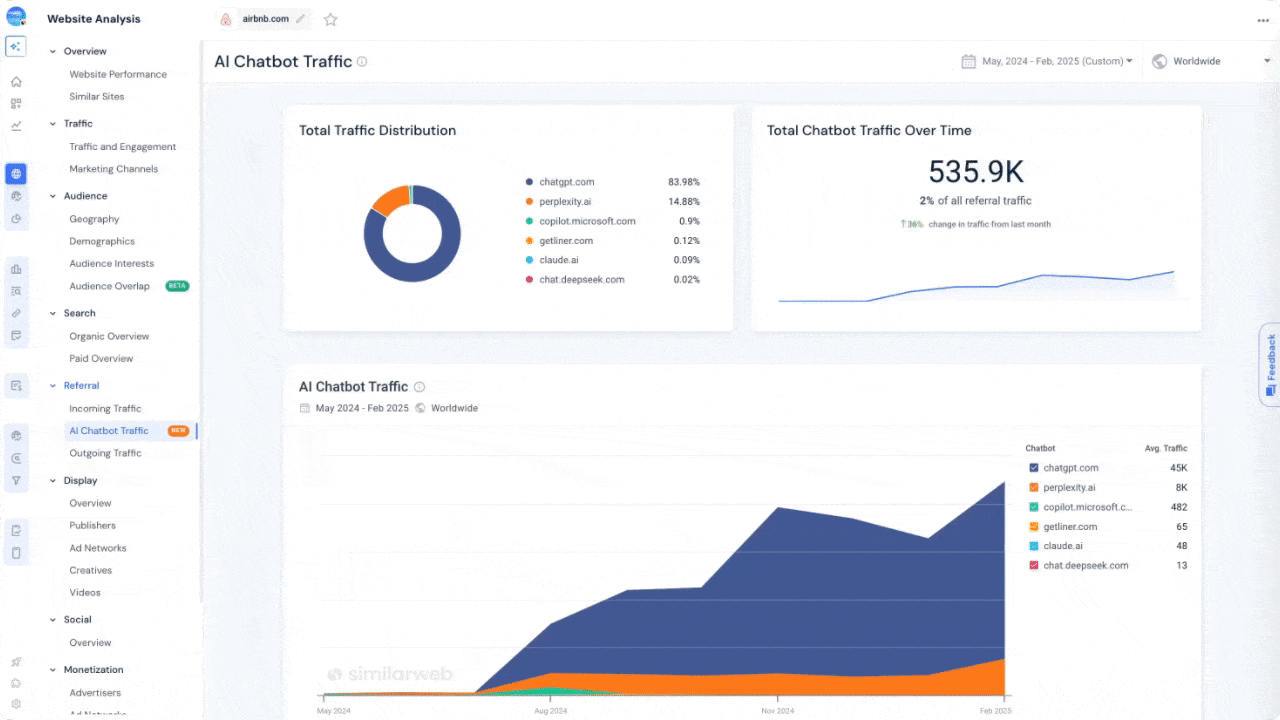This screenshot has height=720, width=1280.
Task: Favorite airbnb.com with the star button
Action: coord(330,19)
